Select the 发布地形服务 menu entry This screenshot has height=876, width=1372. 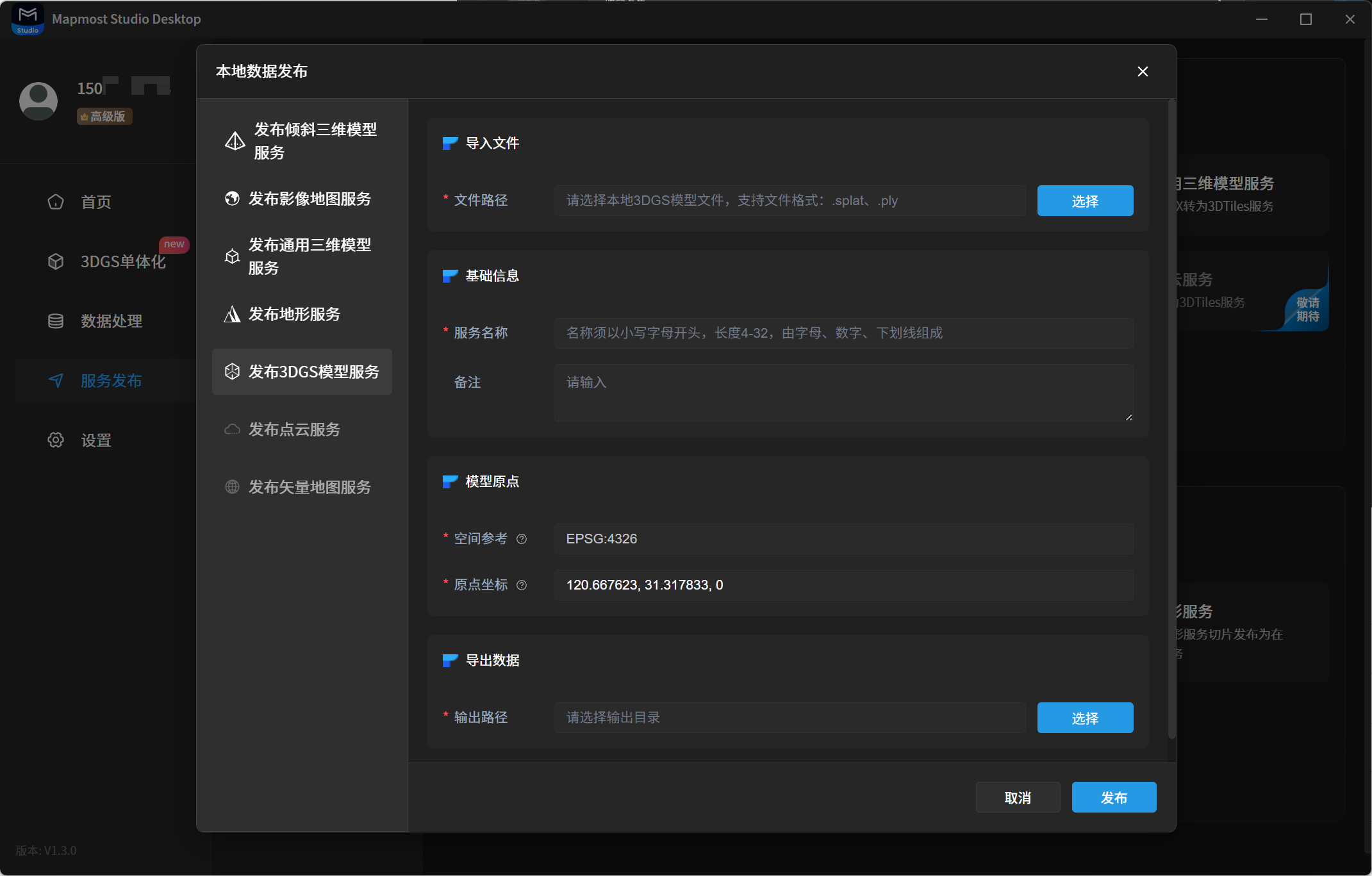coord(302,314)
